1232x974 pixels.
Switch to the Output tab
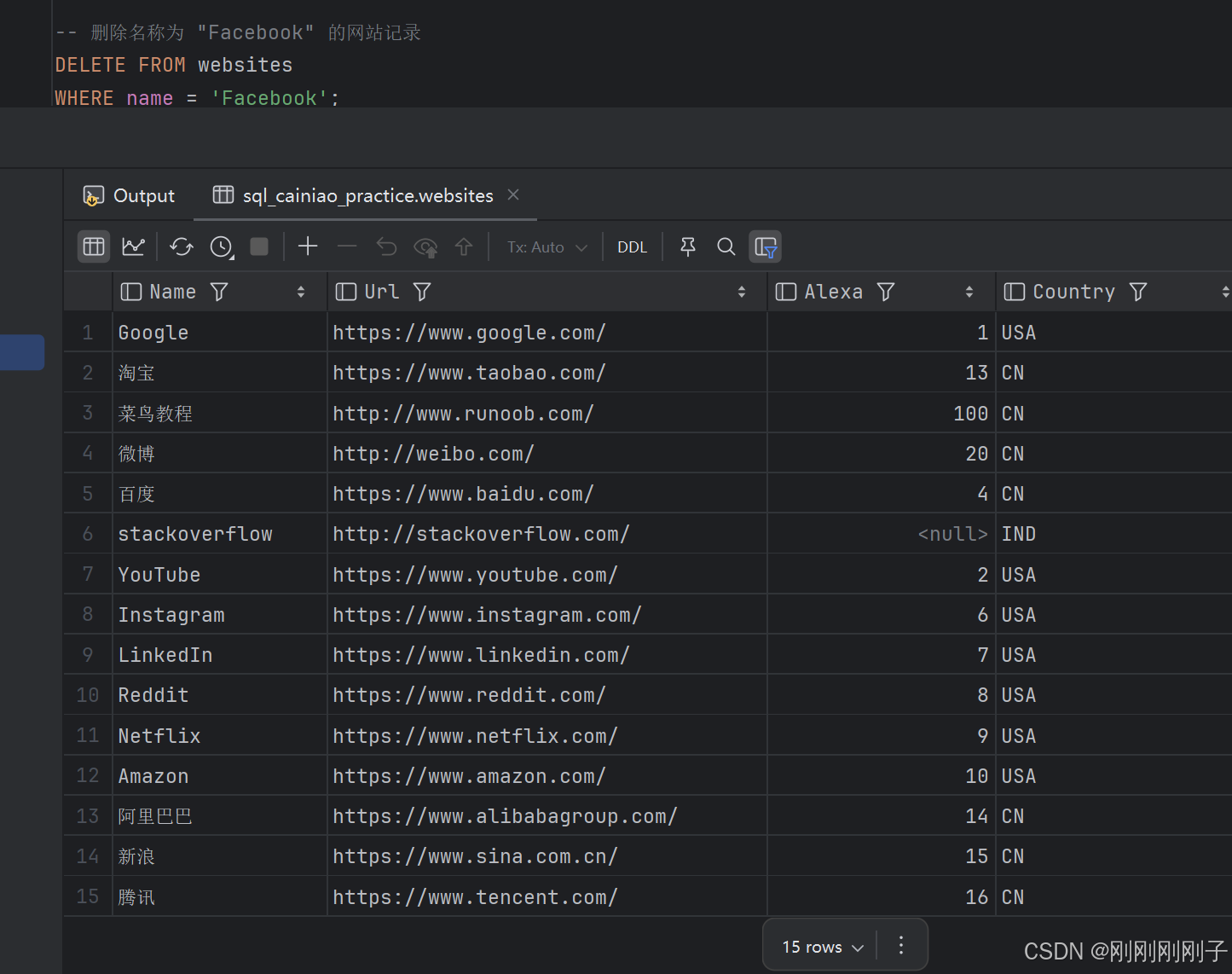coord(129,195)
